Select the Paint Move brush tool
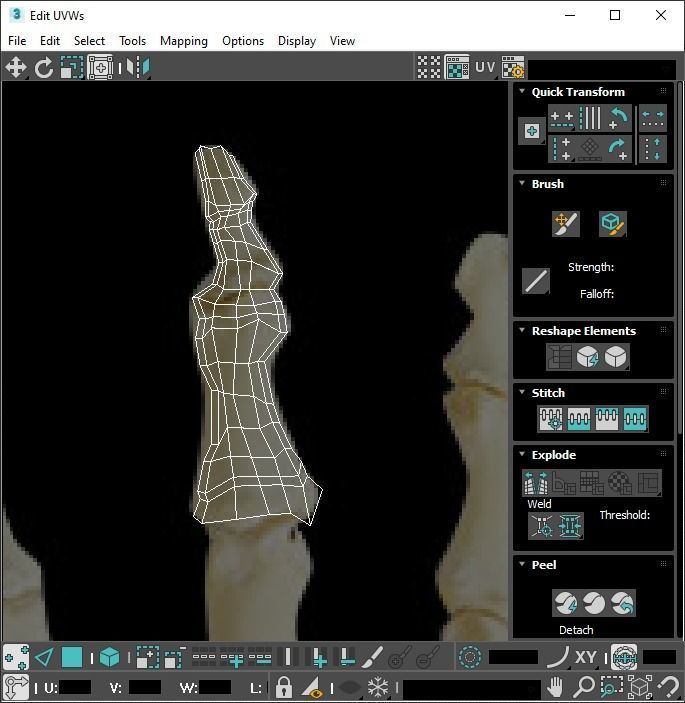This screenshot has width=685, height=703. [566, 223]
